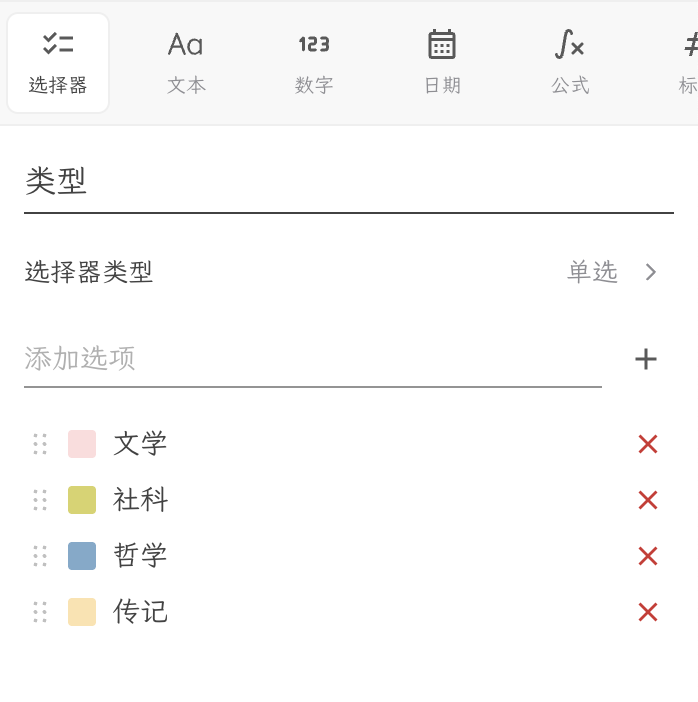The image size is (698, 702).
Task: Pick the 日期 calendar field type
Action: pos(442,63)
